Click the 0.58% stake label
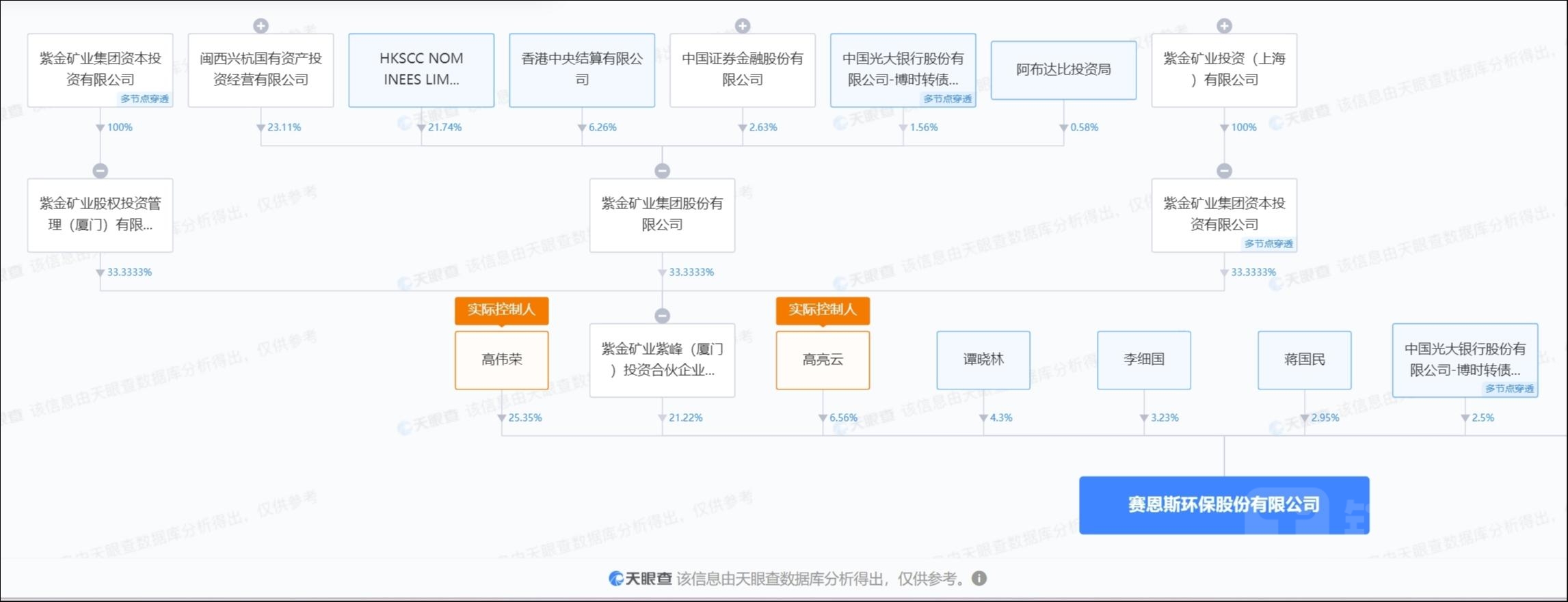Image resolution: width=1568 pixels, height=602 pixels. (x=1085, y=128)
